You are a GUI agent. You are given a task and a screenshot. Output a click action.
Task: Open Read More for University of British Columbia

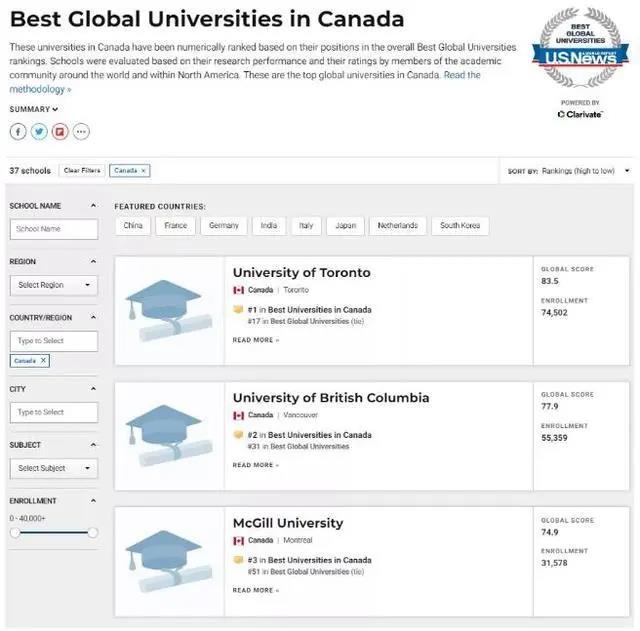tap(256, 465)
